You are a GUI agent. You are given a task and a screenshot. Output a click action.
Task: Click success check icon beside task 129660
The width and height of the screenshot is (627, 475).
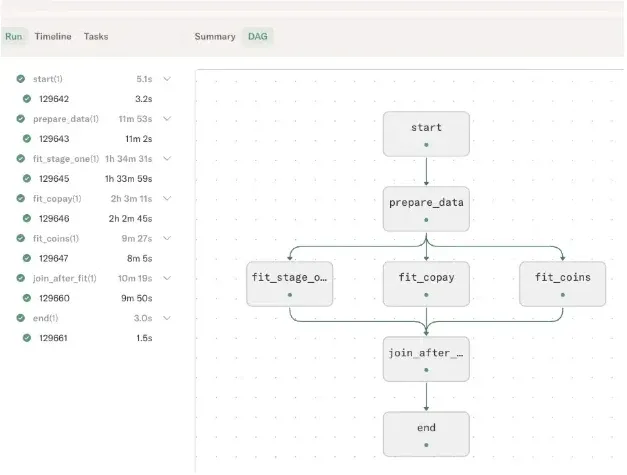pos(27,298)
